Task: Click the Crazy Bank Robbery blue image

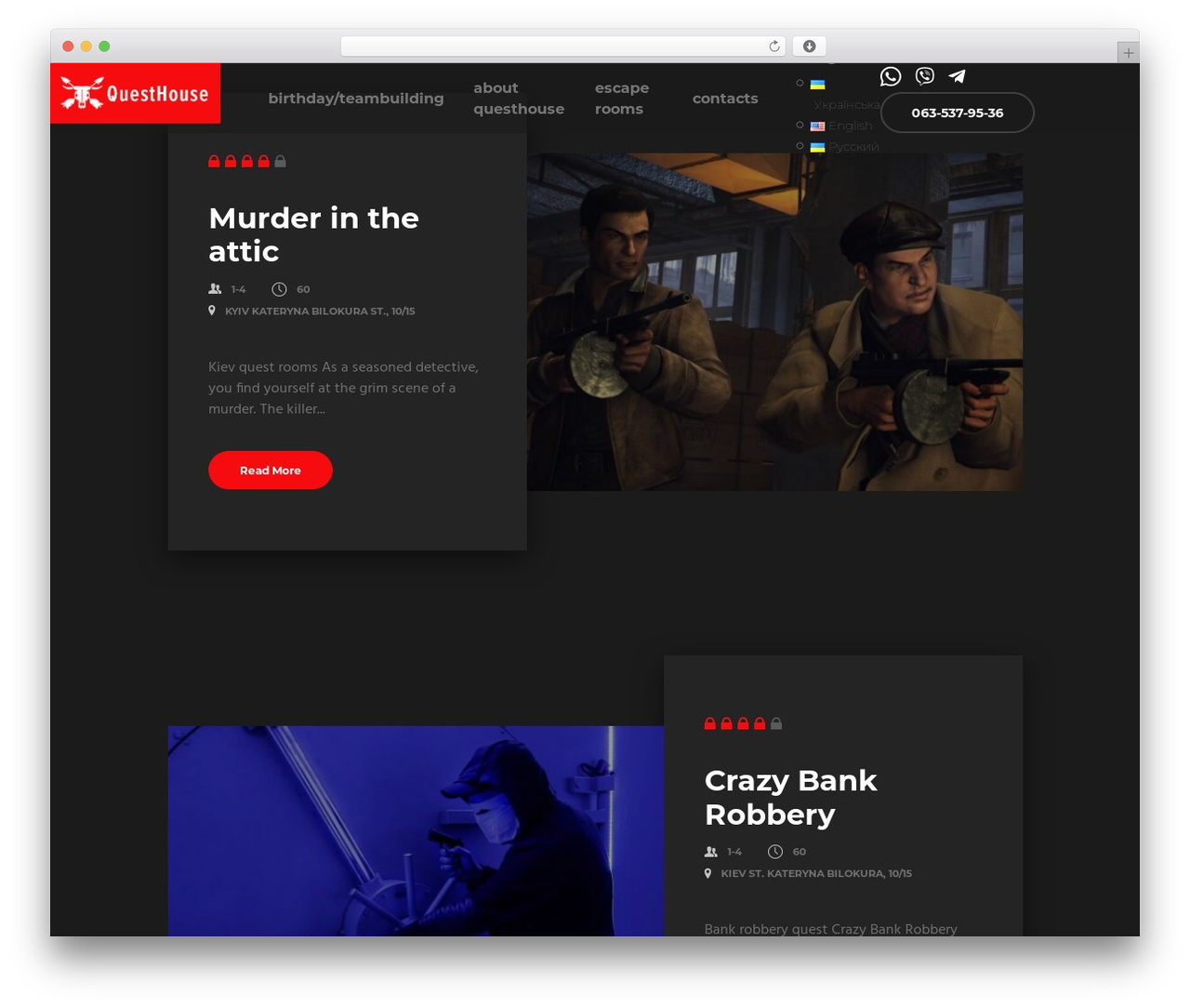Action: 416,830
